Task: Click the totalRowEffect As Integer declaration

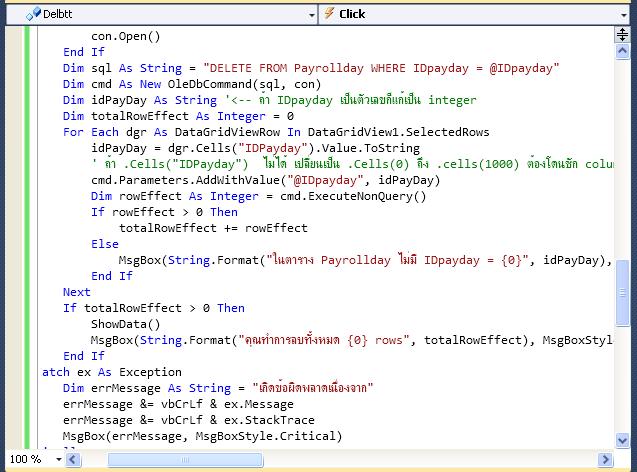Action: click(x=178, y=116)
